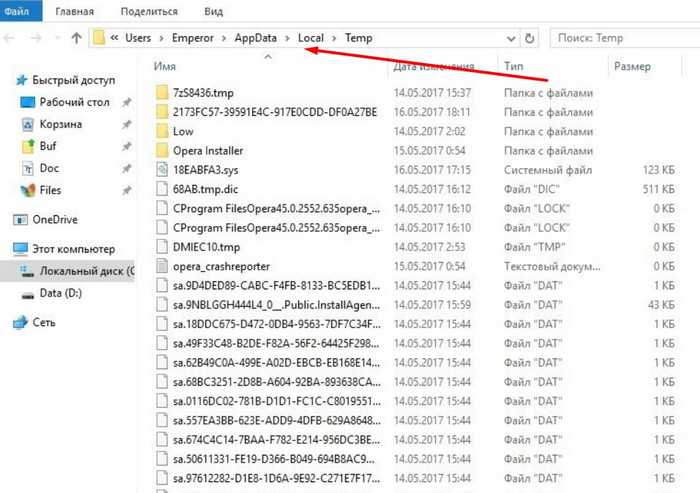Select the Low folder
Screen dimensions: 700x493
[x=183, y=131]
